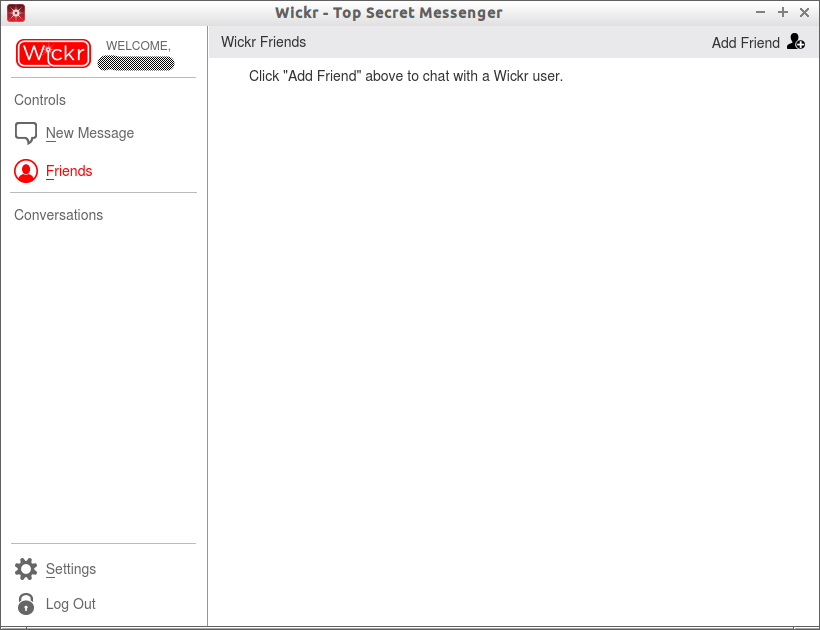Close the Wickr window
Image resolution: width=820 pixels, height=630 pixels.
pos(804,13)
